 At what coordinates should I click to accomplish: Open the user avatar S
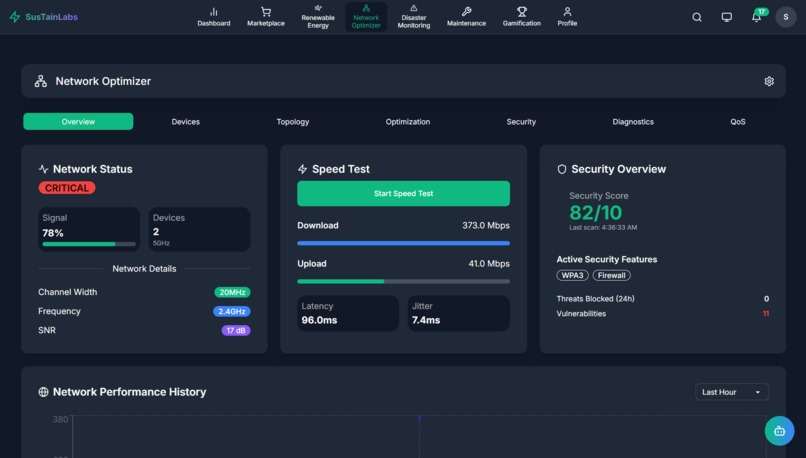tap(785, 17)
